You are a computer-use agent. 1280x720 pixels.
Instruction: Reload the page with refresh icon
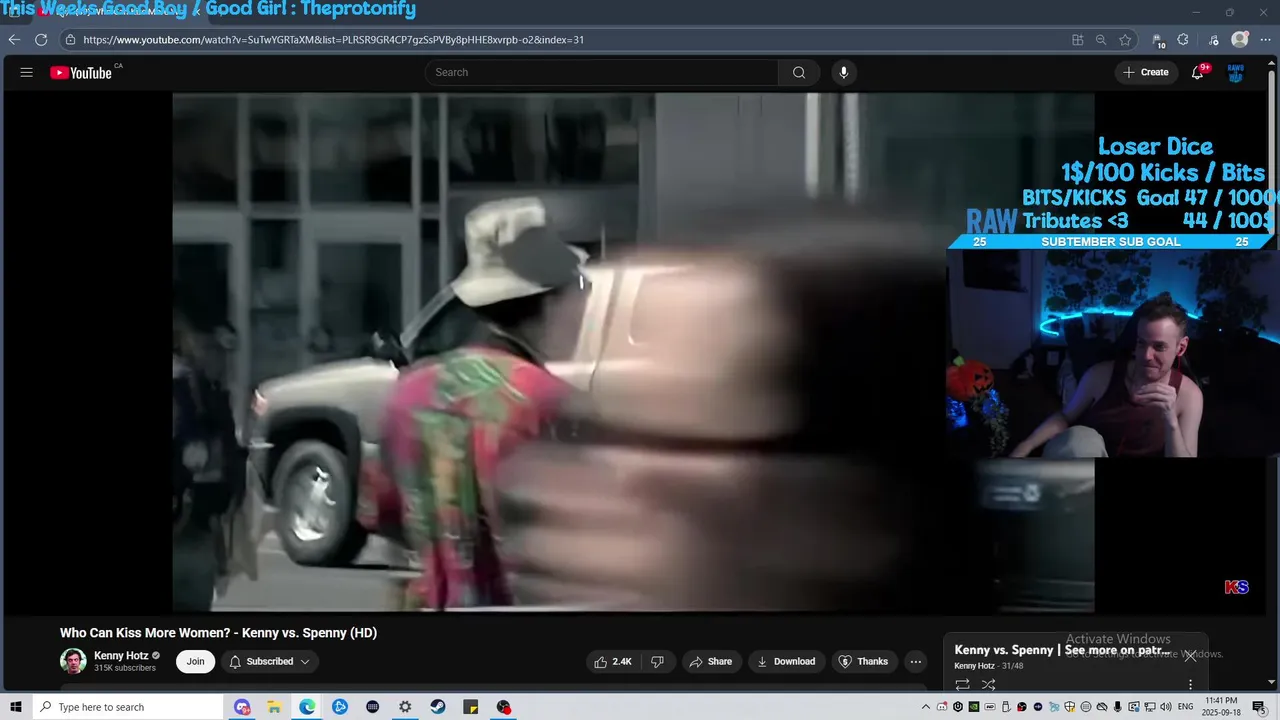[x=41, y=40]
